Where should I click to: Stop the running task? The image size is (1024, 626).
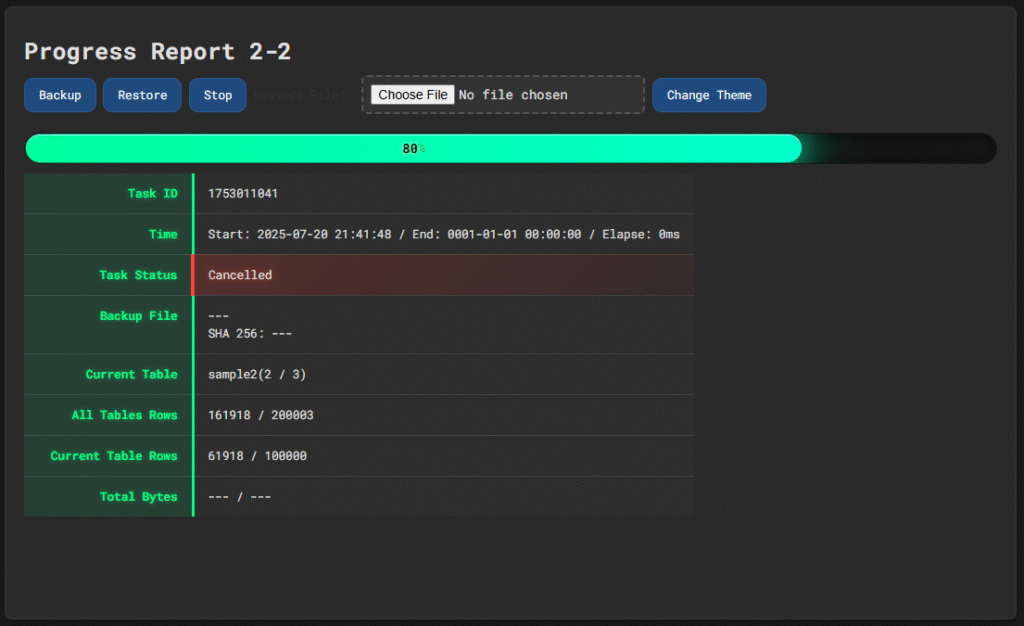point(217,95)
